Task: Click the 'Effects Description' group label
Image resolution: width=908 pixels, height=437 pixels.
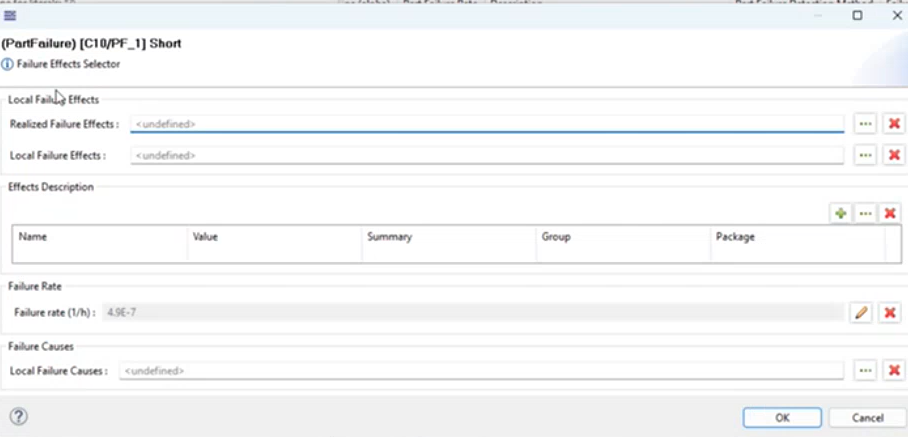Action: coord(51,187)
